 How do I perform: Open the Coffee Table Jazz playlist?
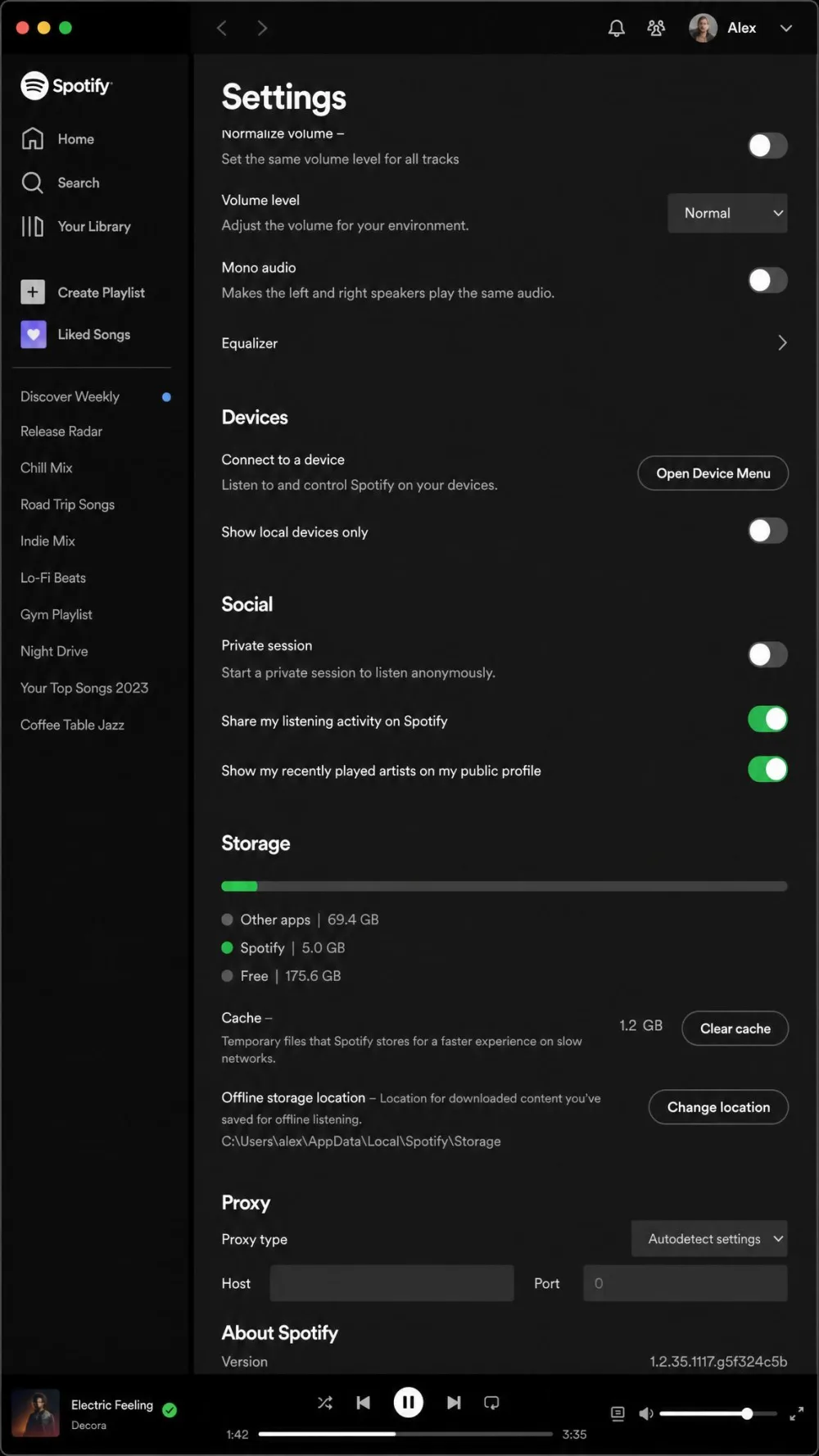point(72,725)
